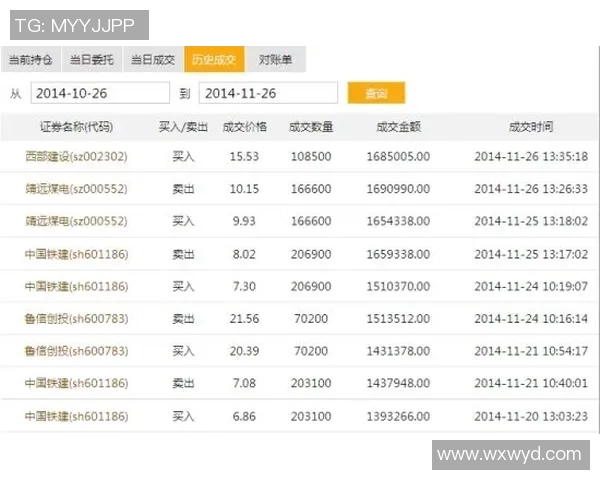Click the 证券名称(代码) column header
600x480 pixels.
click(76, 127)
